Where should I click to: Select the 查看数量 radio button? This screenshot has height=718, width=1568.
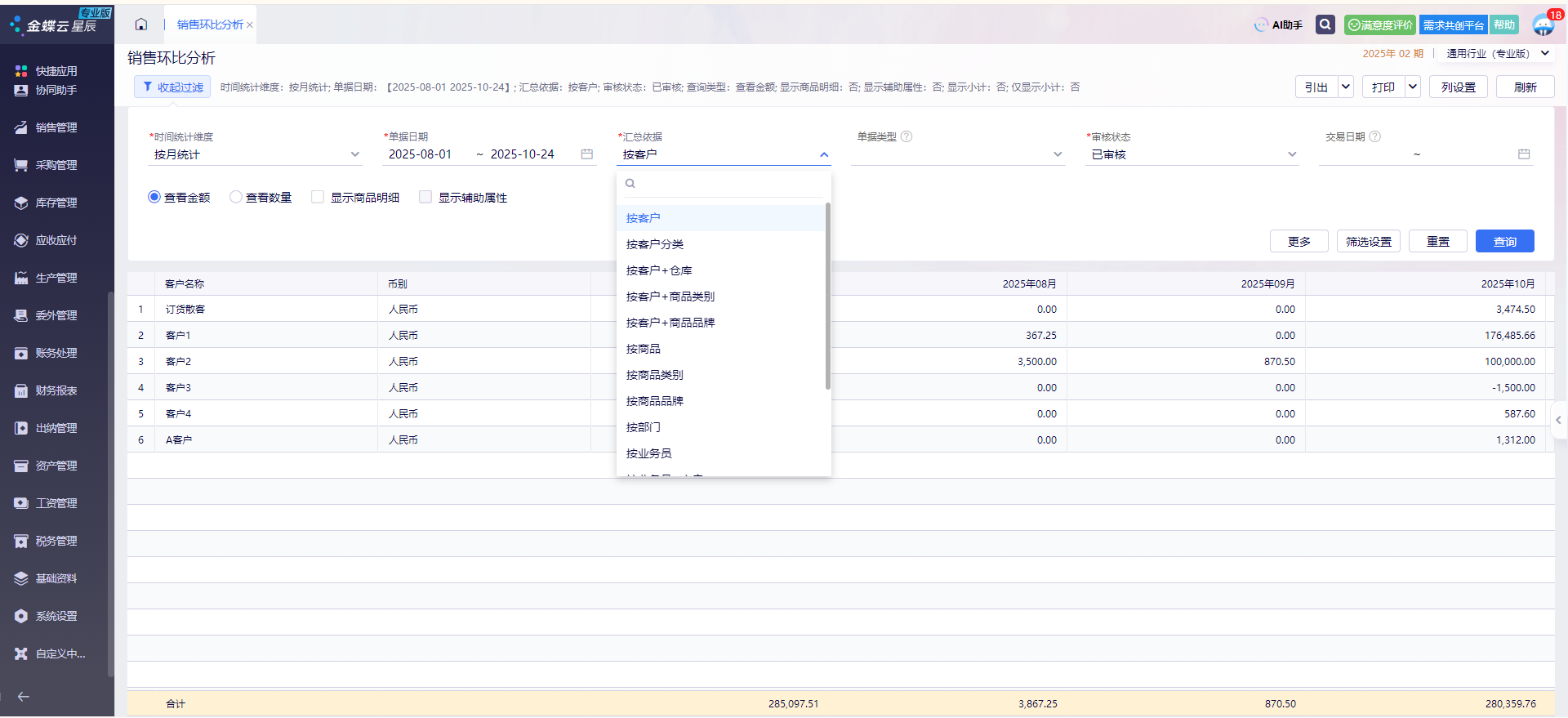point(236,197)
